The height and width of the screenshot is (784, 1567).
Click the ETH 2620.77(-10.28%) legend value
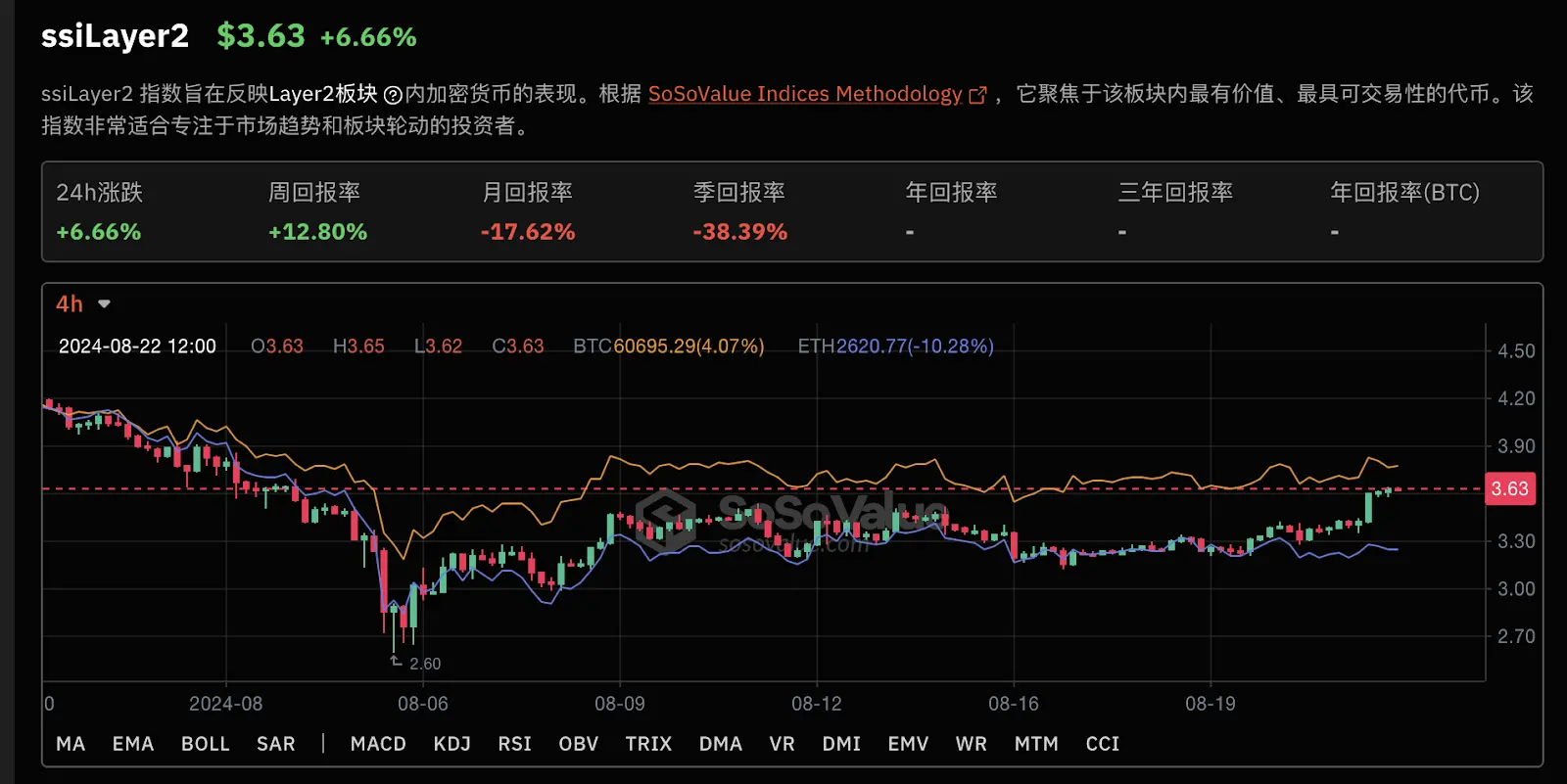point(895,346)
